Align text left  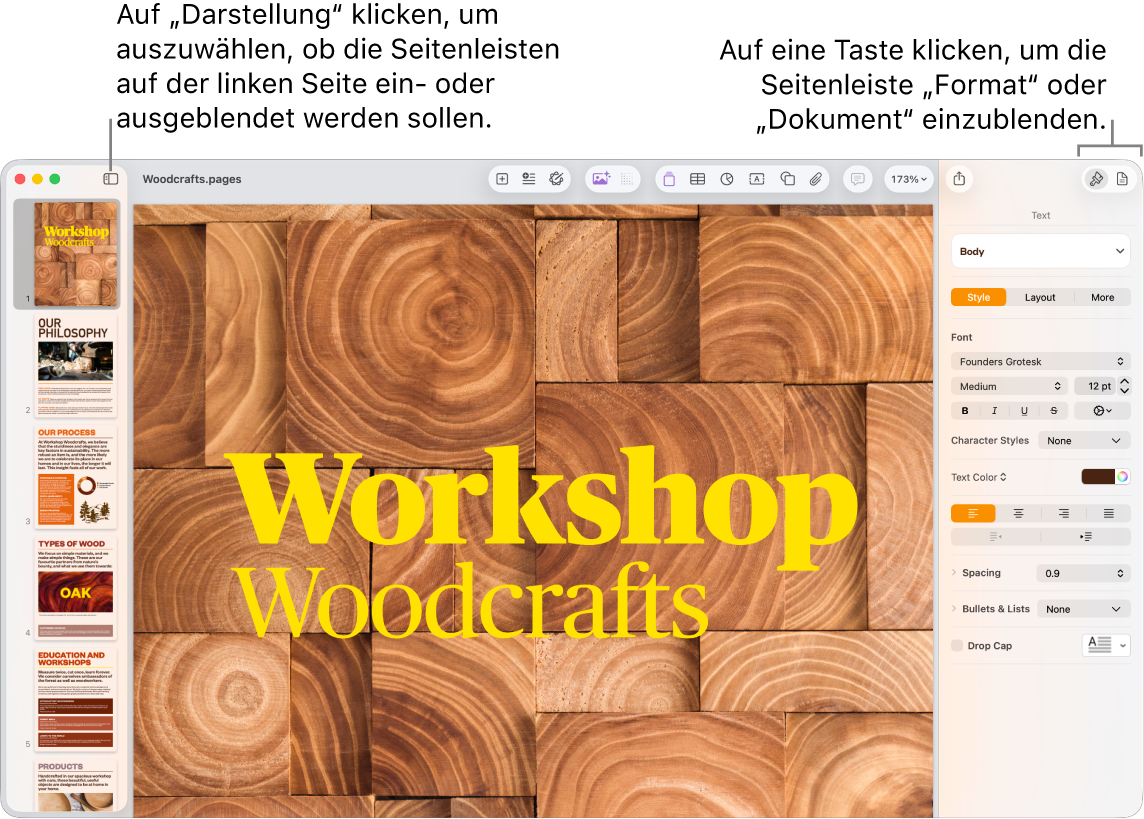(x=973, y=513)
